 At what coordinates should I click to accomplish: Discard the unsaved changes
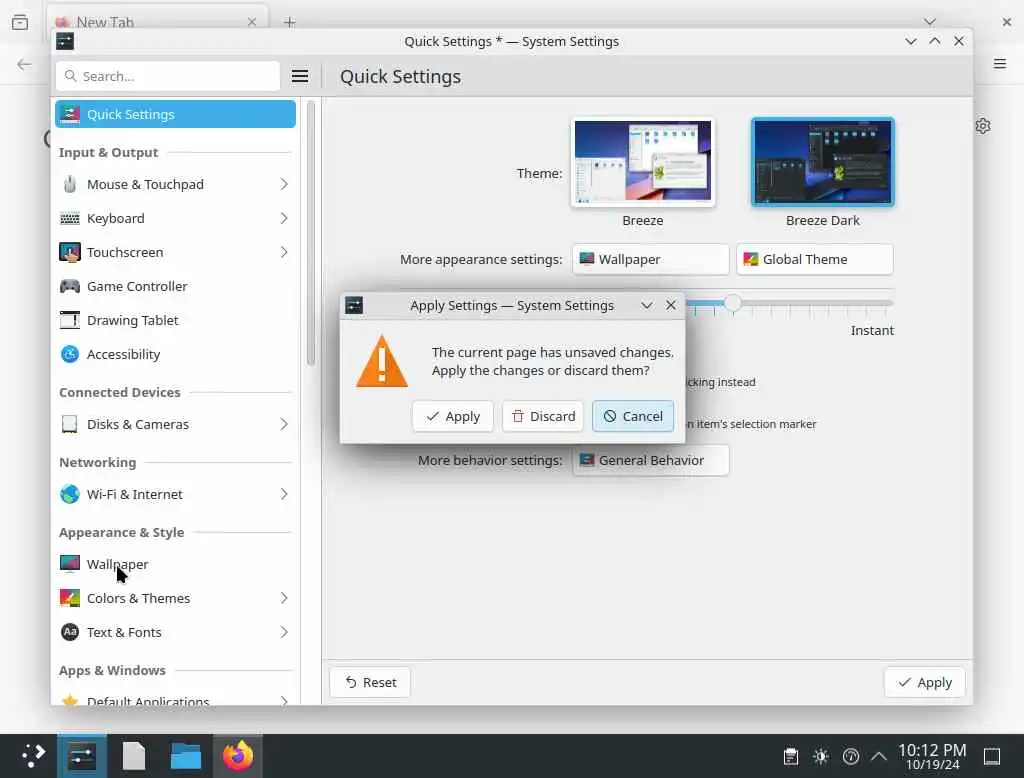tap(543, 416)
